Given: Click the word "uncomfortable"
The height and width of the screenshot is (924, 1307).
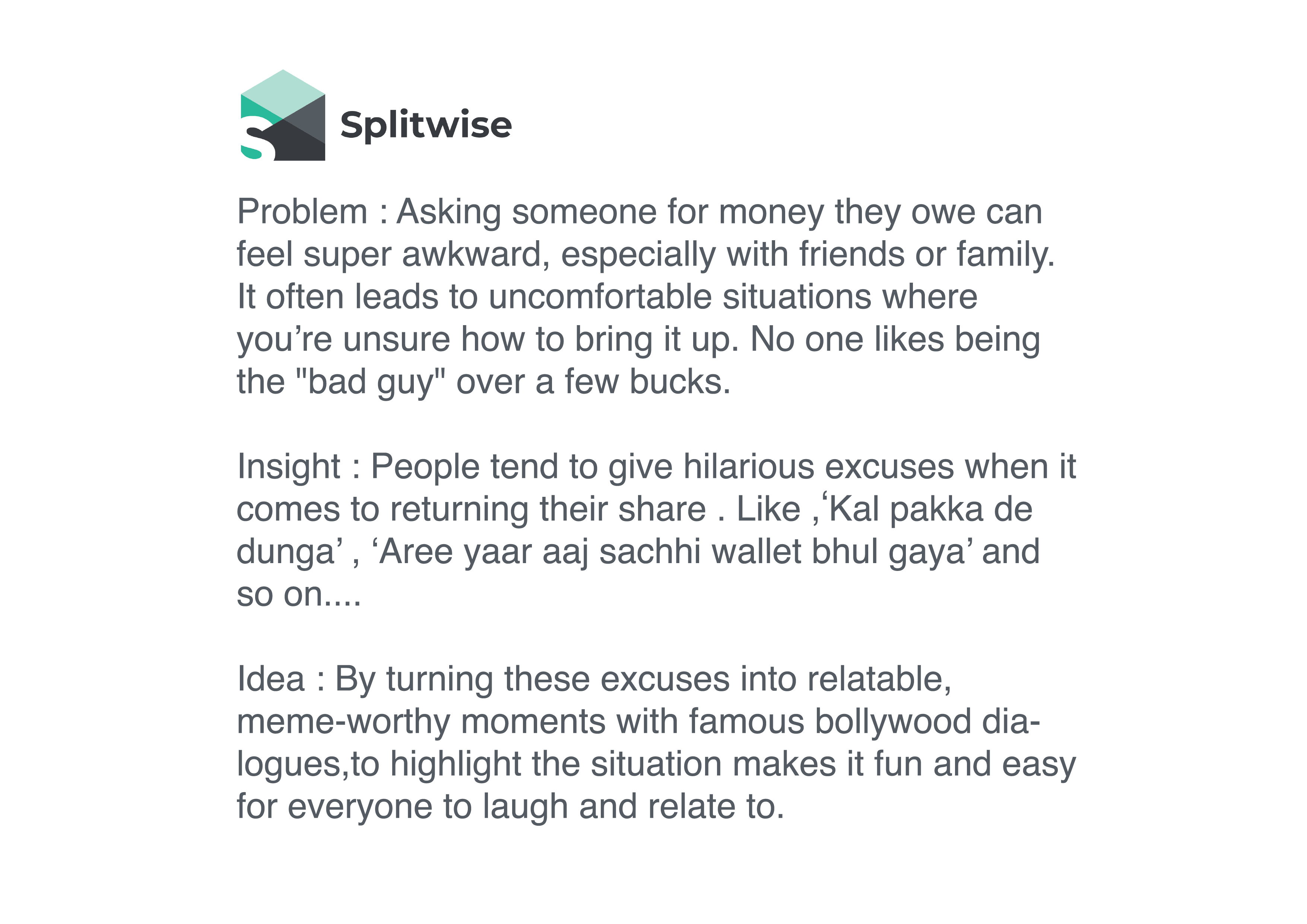Looking at the screenshot, I should pyautogui.click(x=600, y=297).
